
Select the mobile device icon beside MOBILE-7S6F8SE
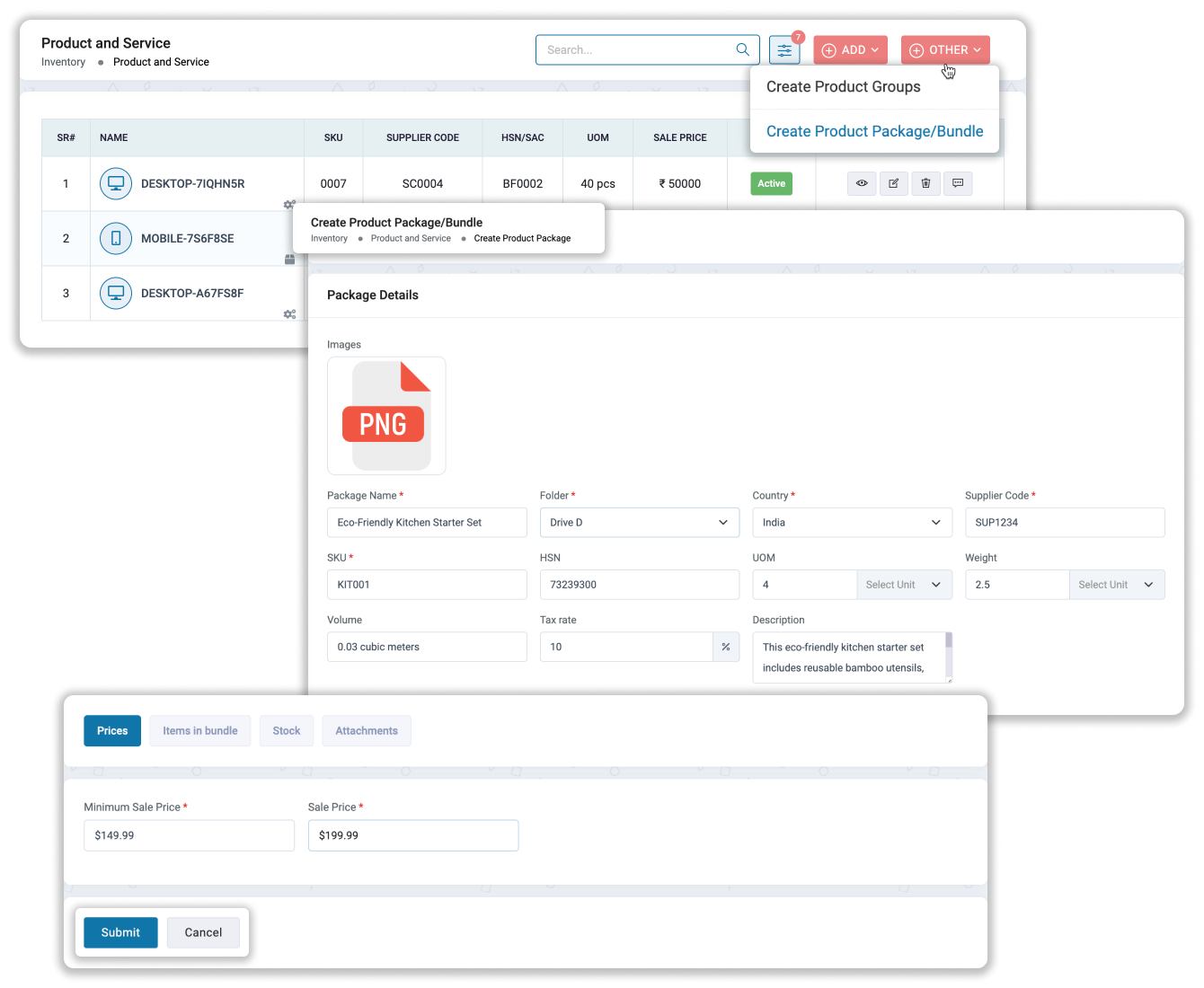115,238
